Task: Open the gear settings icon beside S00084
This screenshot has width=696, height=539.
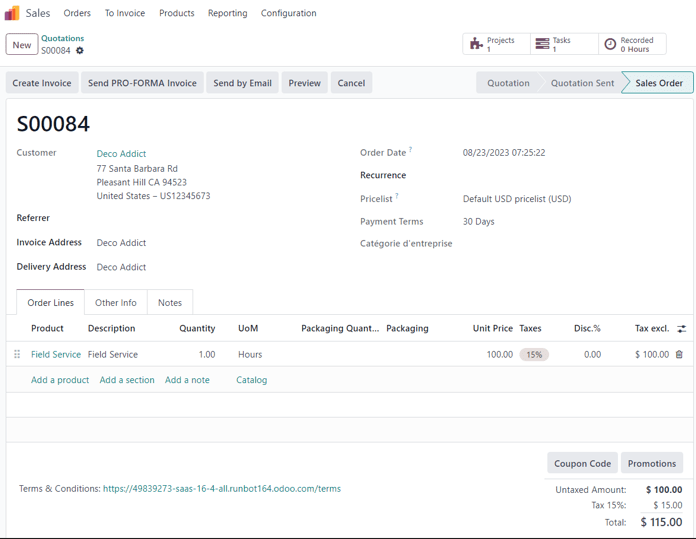Action: point(80,51)
